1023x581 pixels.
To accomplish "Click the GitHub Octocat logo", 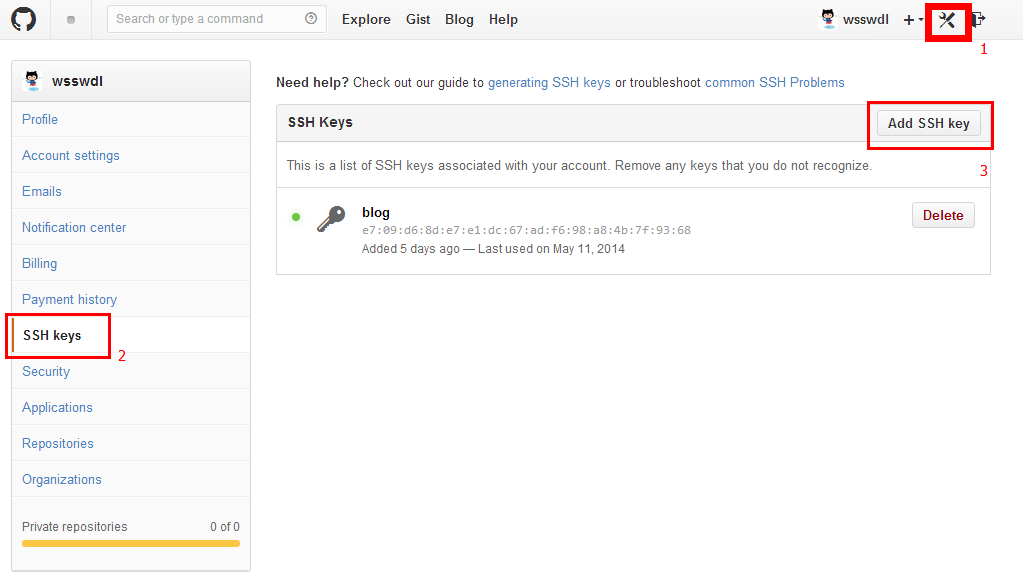I will (x=23, y=19).
